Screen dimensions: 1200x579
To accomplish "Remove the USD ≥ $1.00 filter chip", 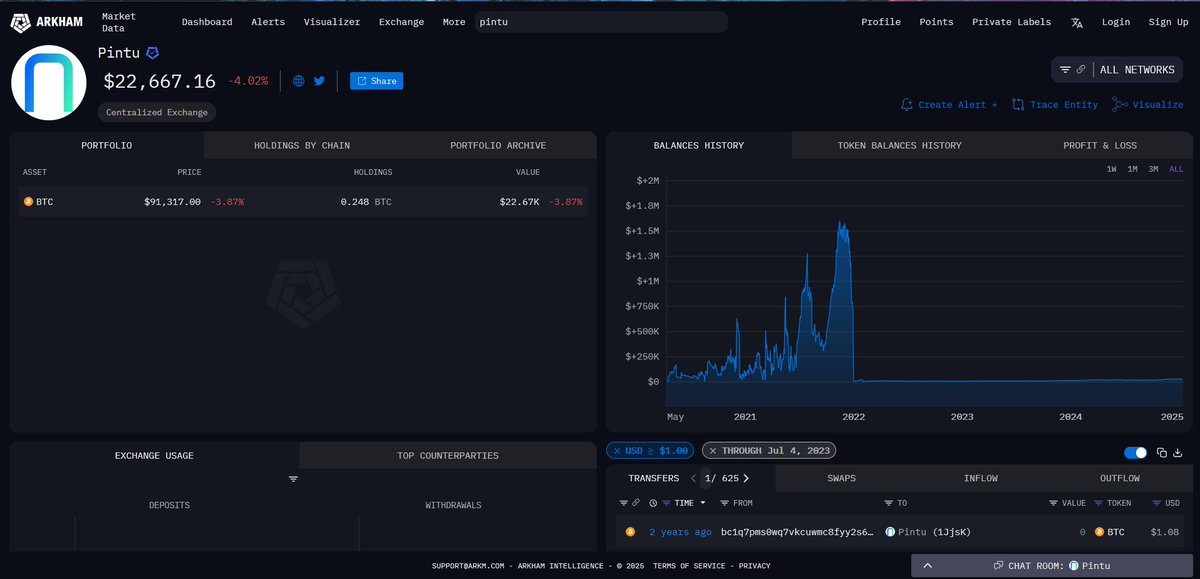I will click(617, 451).
